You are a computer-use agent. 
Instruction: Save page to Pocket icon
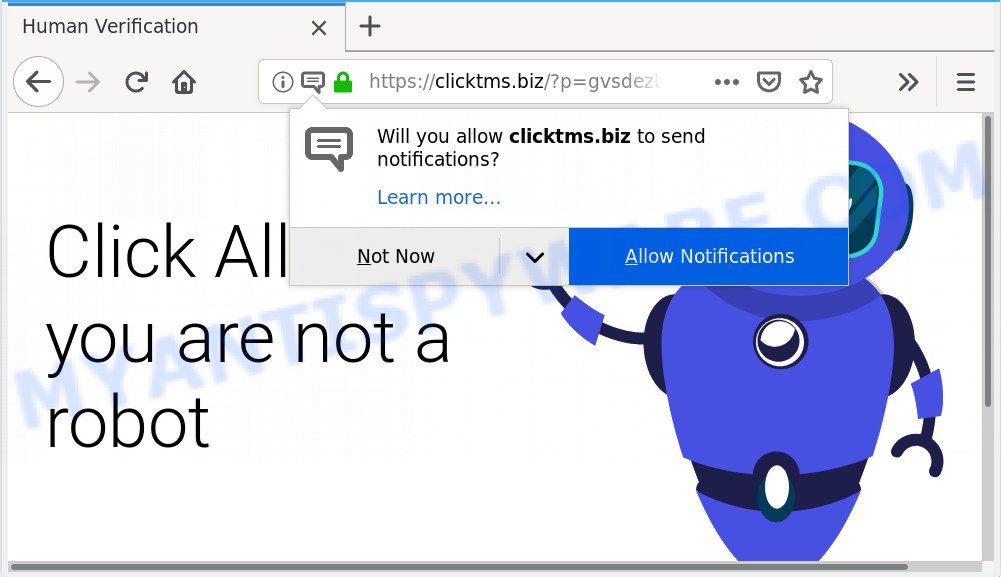[x=769, y=82]
